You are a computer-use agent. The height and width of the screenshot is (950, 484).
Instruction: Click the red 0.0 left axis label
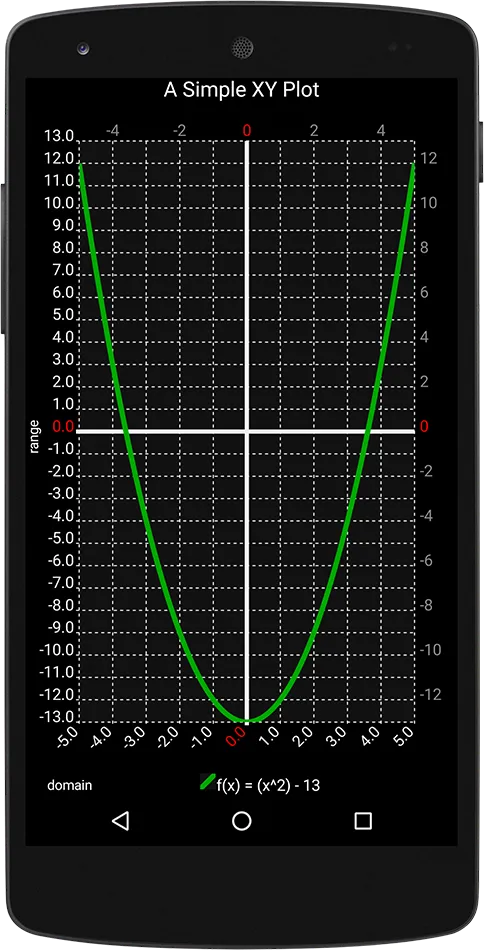click(63, 427)
